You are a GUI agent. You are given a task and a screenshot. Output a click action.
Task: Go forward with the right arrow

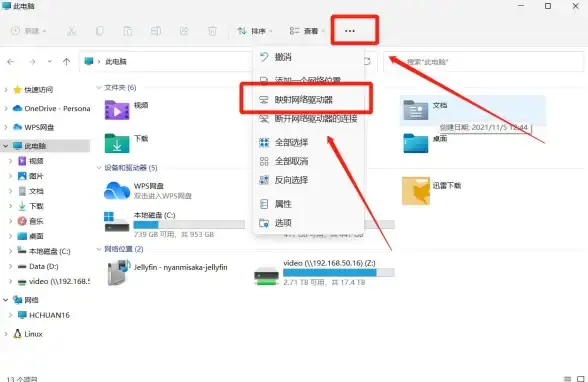(x=32, y=61)
